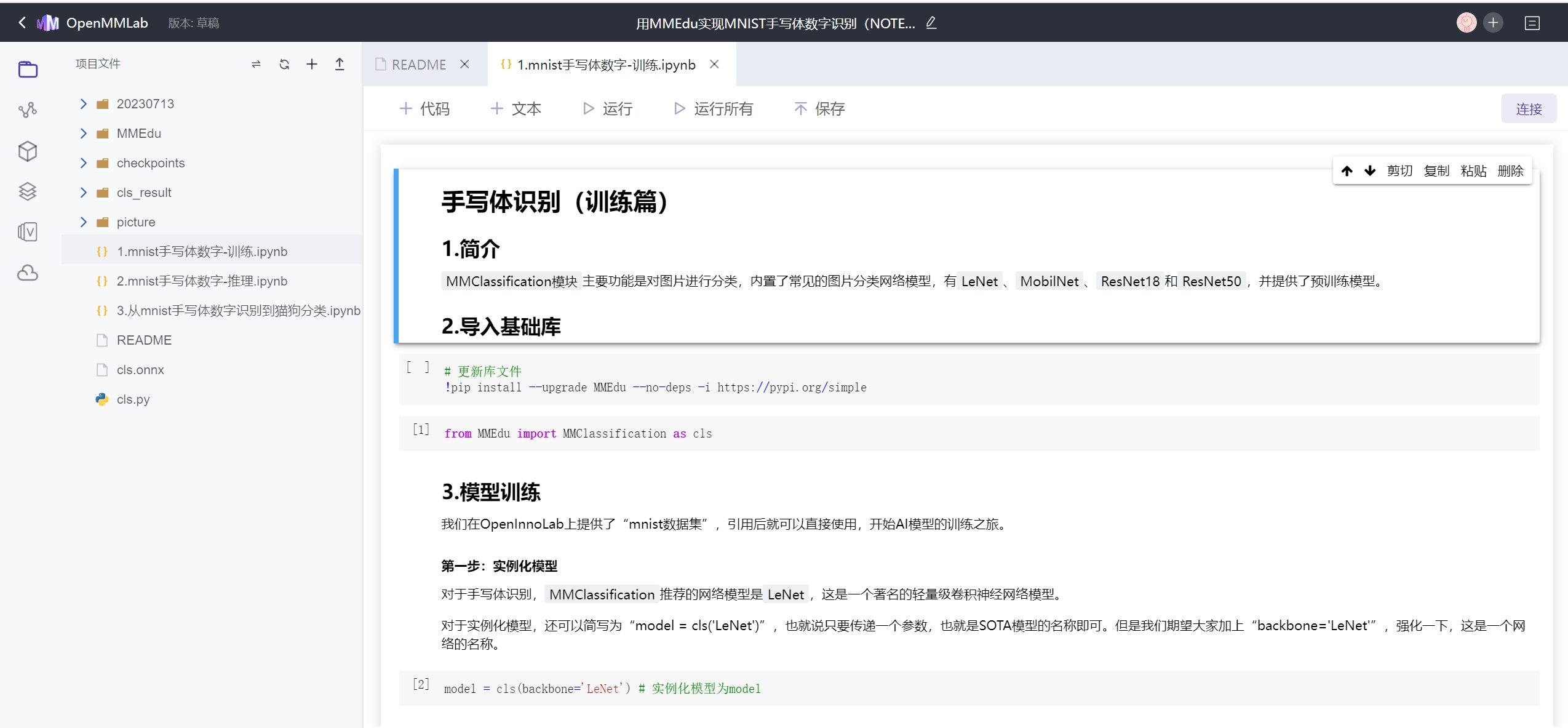Click the 1.简介 heading

pos(471,249)
